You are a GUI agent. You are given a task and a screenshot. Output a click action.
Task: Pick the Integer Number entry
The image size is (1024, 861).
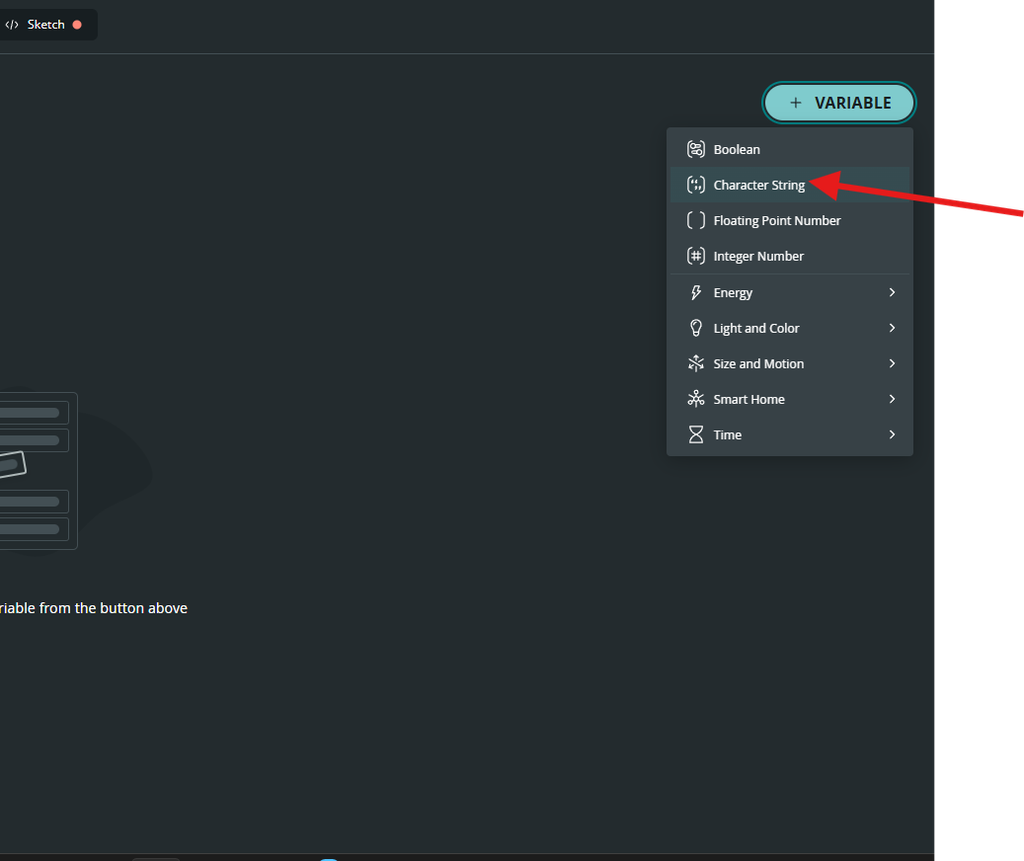coord(790,256)
